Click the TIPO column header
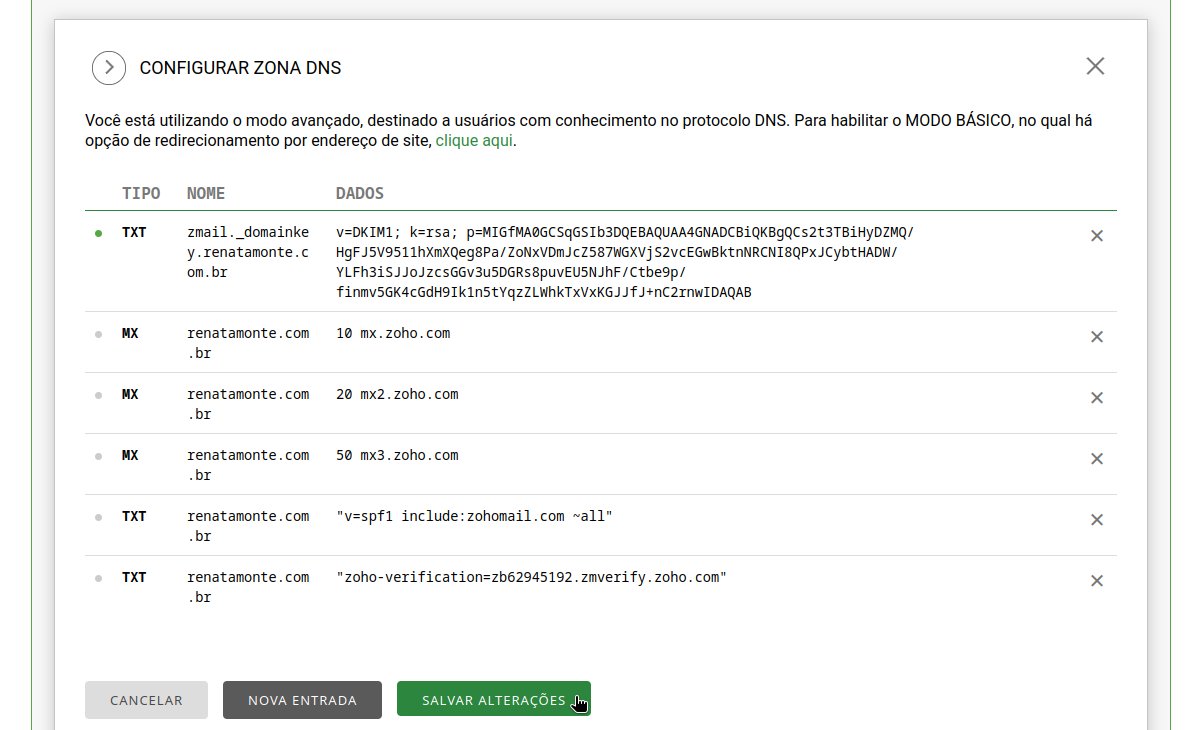The width and height of the screenshot is (1200, 730). coord(141,193)
